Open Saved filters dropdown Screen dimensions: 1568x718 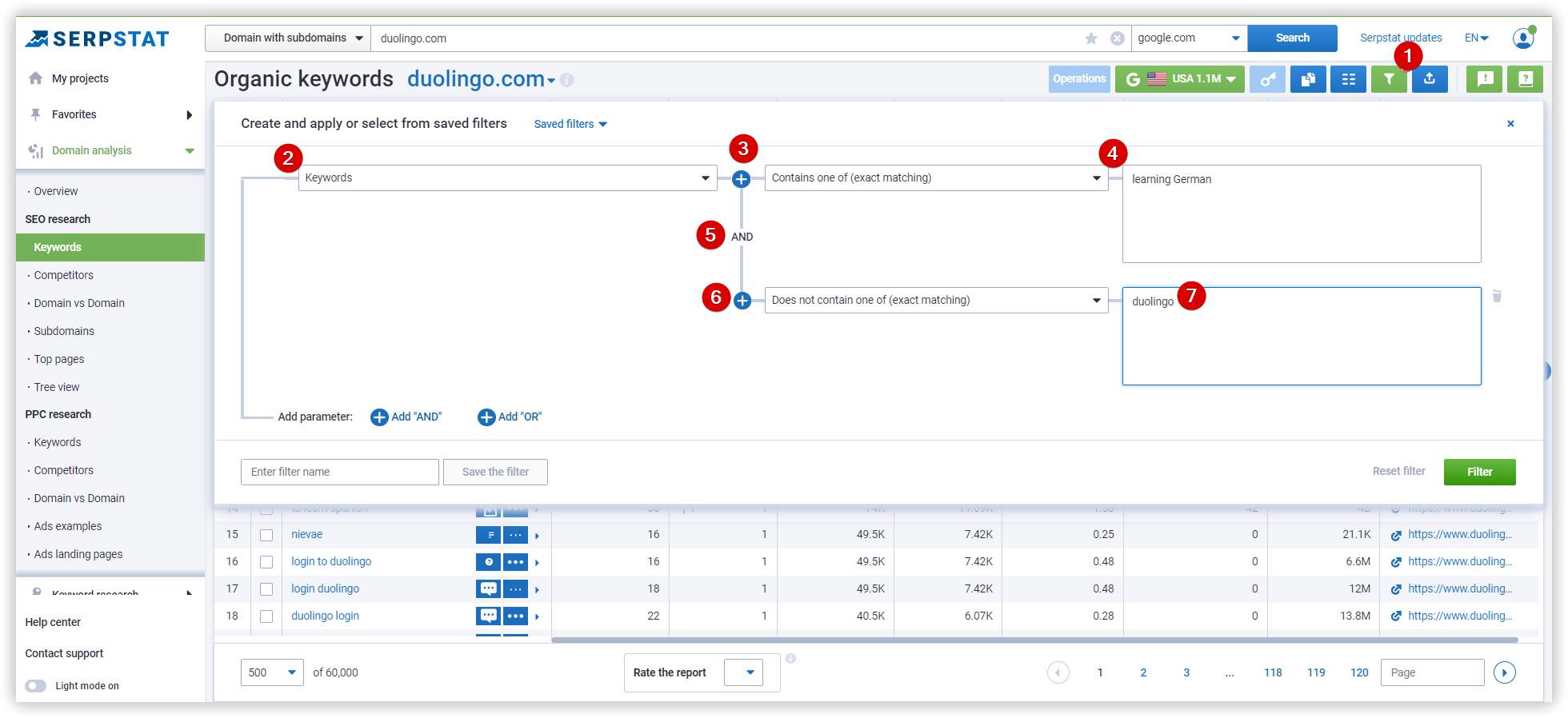pyautogui.click(x=570, y=124)
